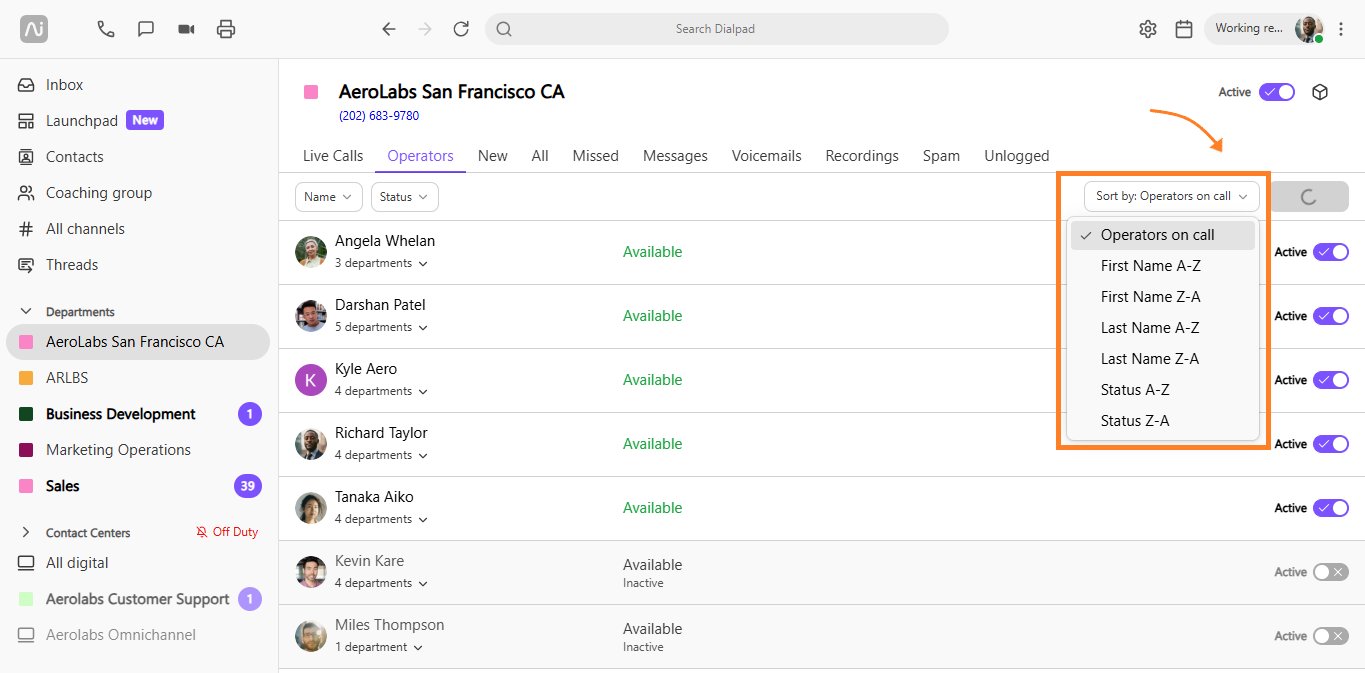Image resolution: width=1365 pixels, height=673 pixels.
Task: Open the Name filter dropdown
Action: 329,197
